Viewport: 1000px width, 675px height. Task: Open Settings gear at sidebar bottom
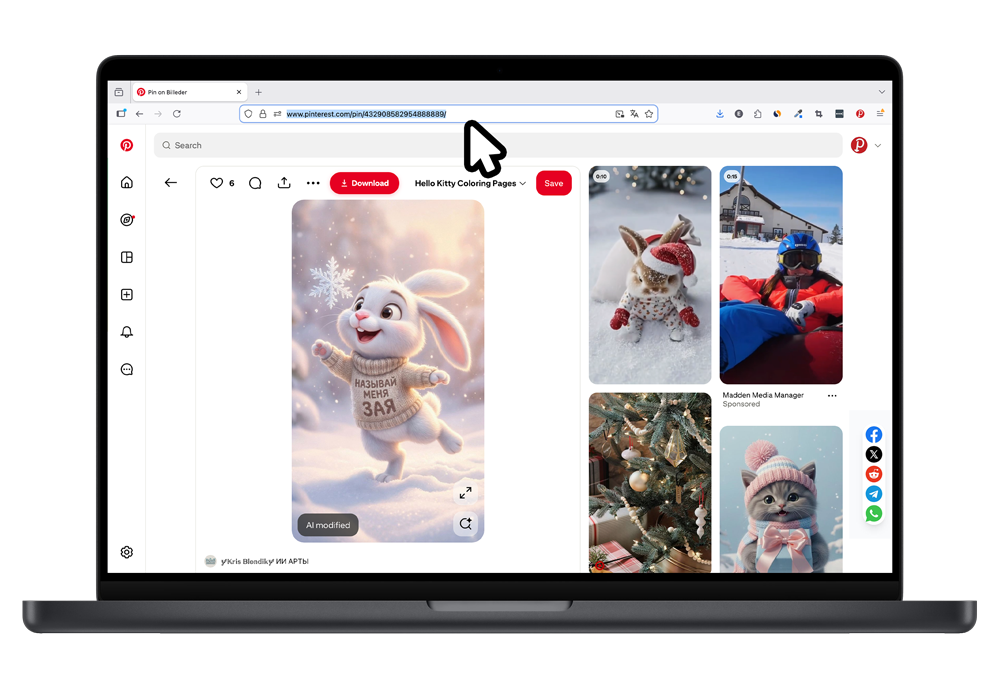pos(127,552)
